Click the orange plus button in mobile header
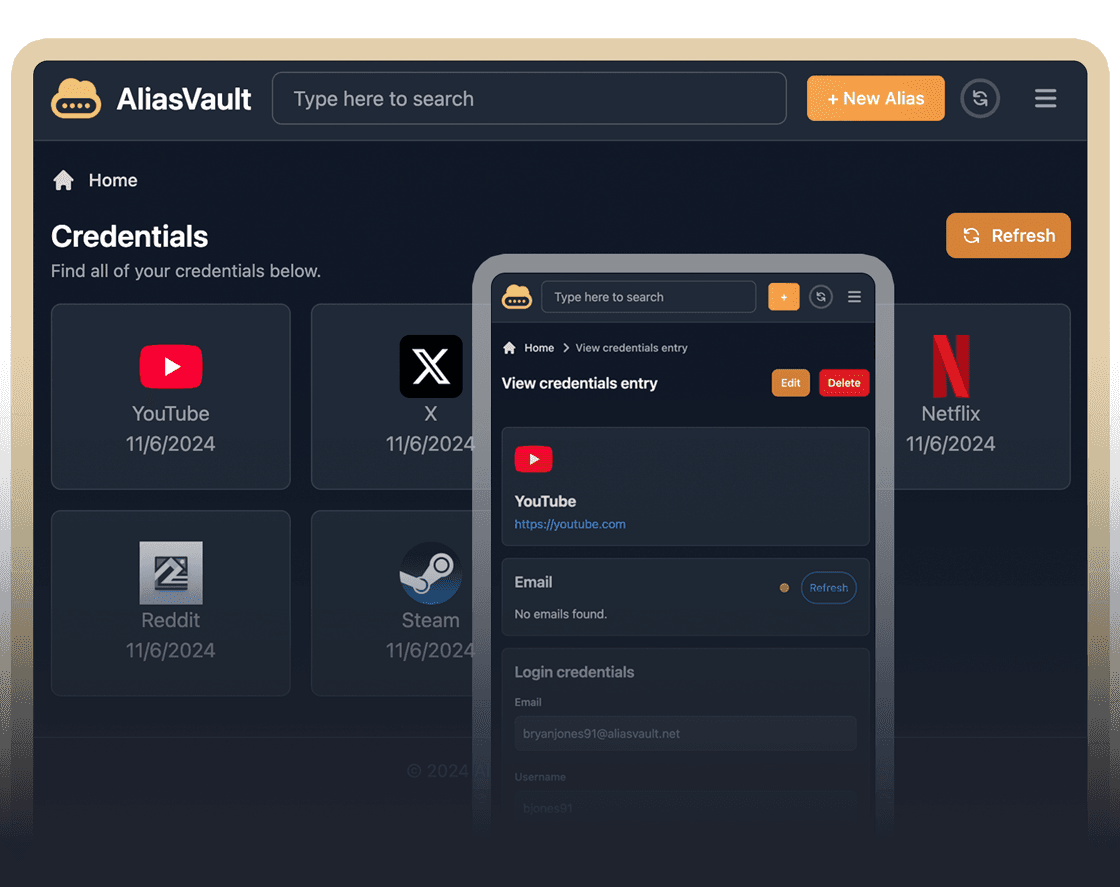 coord(784,296)
